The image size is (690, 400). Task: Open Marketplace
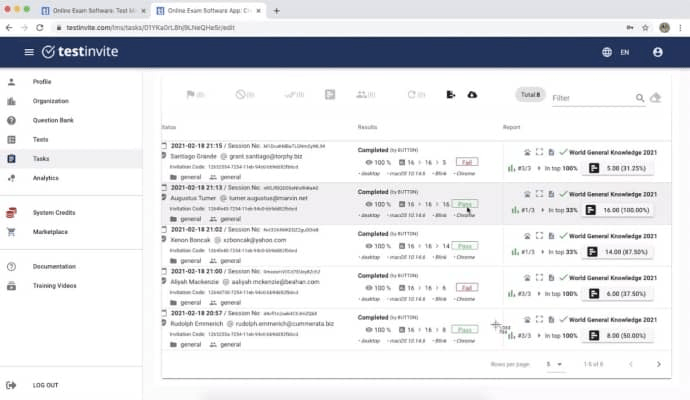click(71, 232)
